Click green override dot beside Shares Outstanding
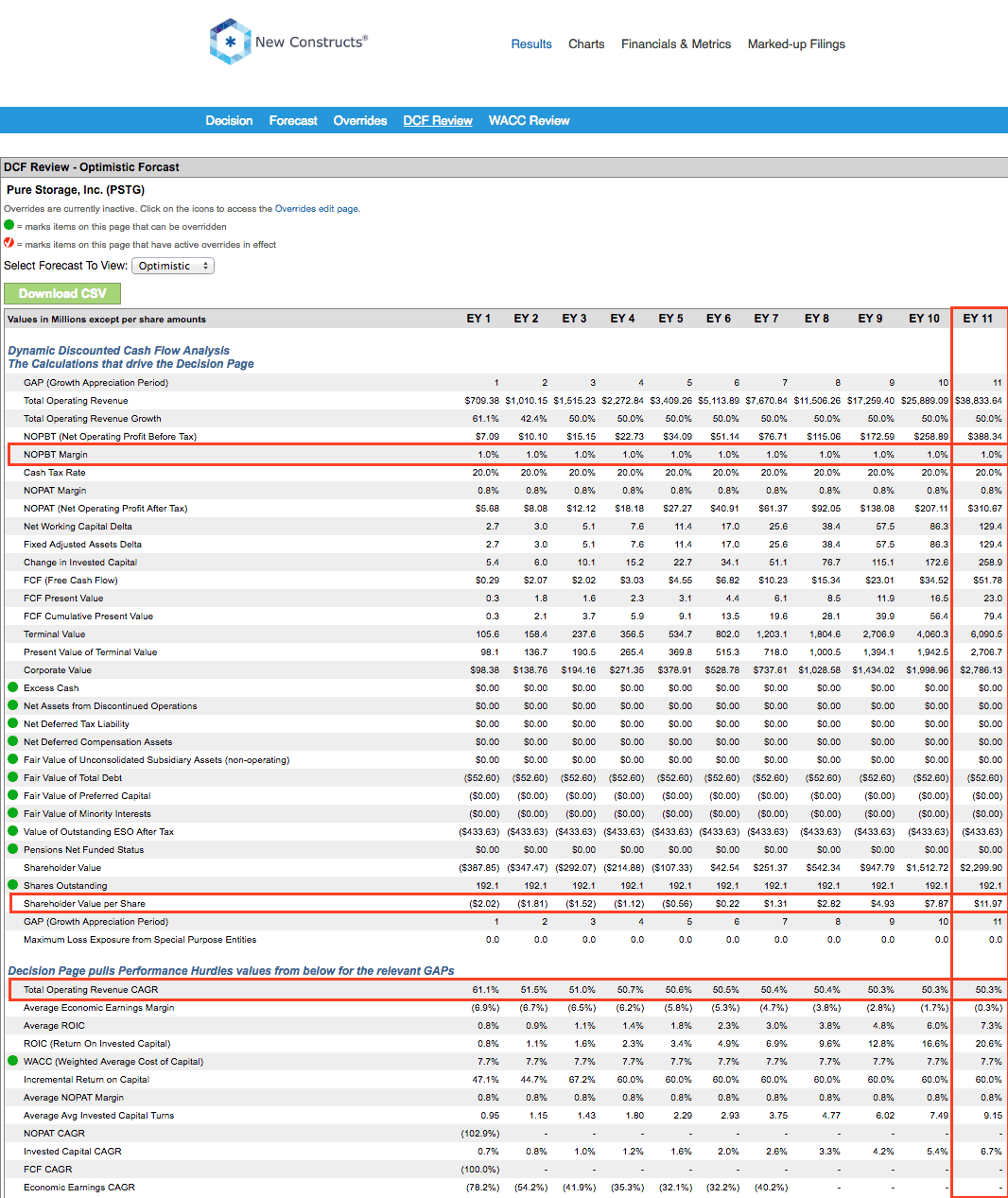The width and height of the screenshot is (1008, 1198). click(13, 885)
